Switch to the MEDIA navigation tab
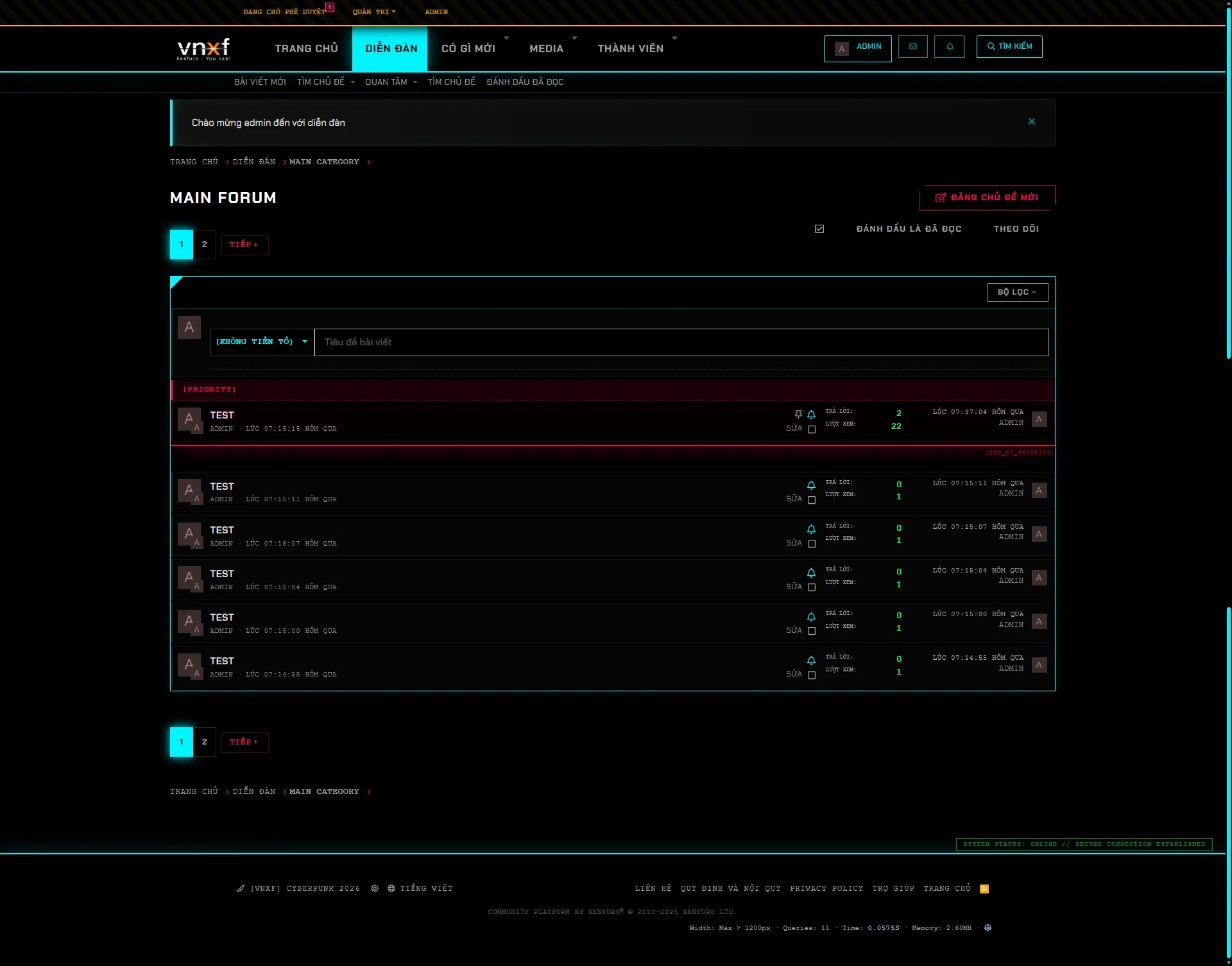This screenshot has width=1232, height=966. click(x=547, y=47)
